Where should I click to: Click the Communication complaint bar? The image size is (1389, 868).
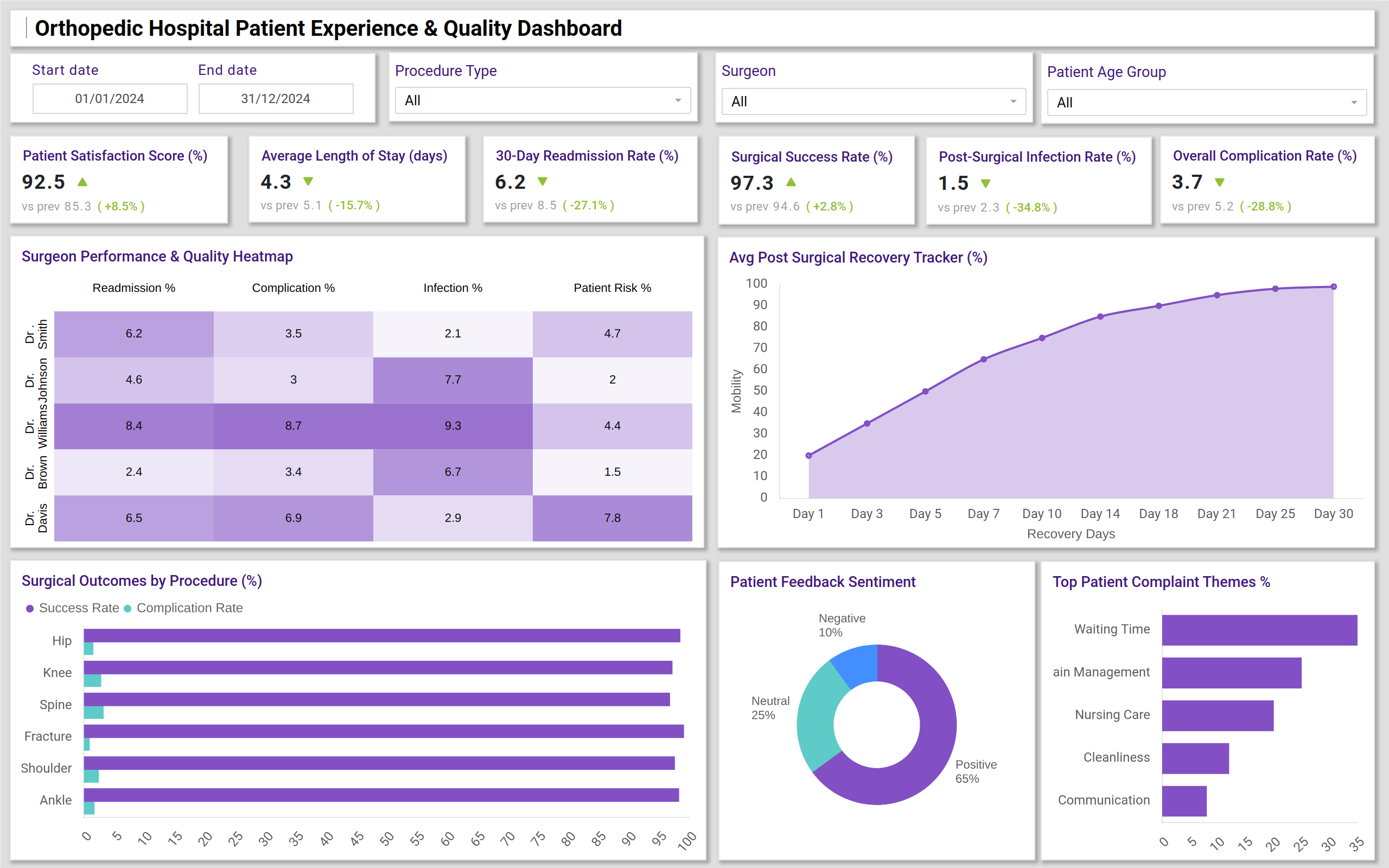click(1184, 801)
